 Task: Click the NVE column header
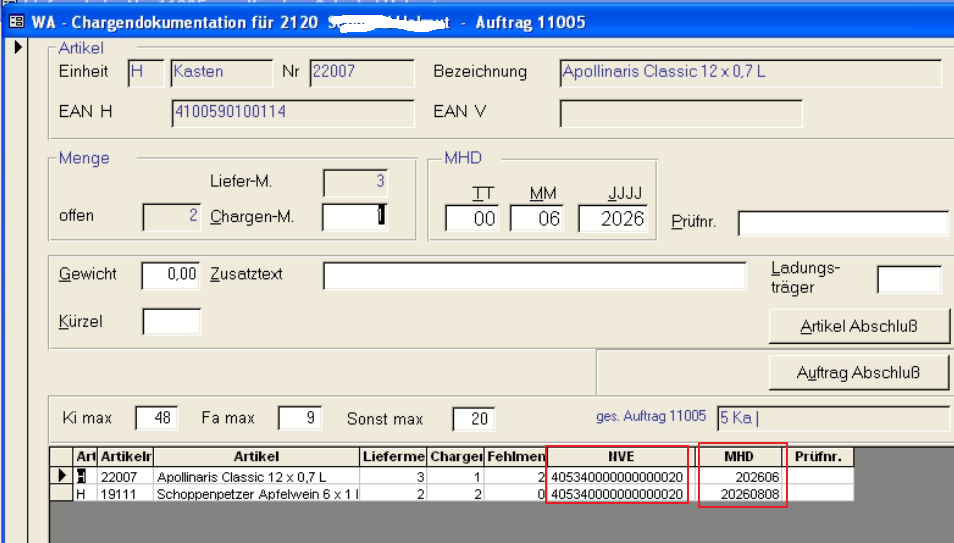click(617, 457)
